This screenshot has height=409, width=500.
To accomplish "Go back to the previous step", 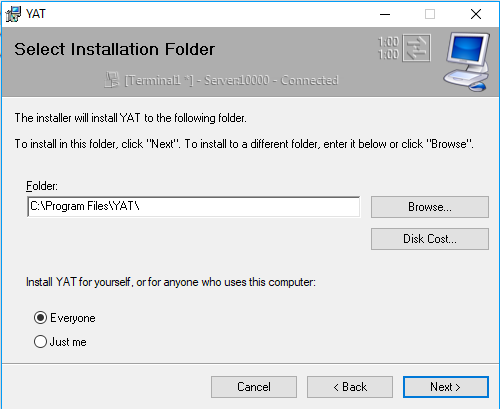I will [x=350, y=387].
